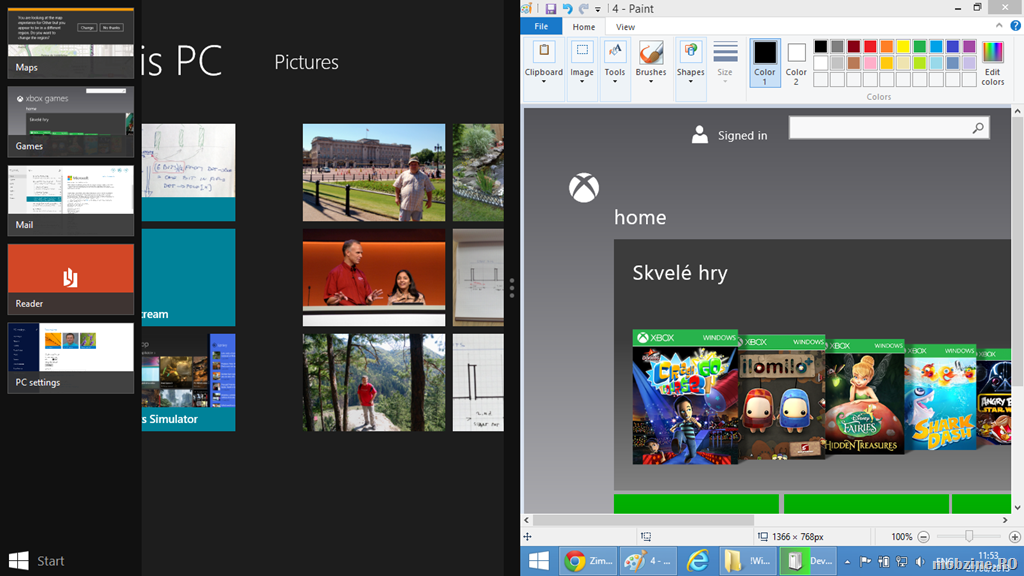
Task: Switch to the Dev... taskbar button
Action: tap(808, 561)
